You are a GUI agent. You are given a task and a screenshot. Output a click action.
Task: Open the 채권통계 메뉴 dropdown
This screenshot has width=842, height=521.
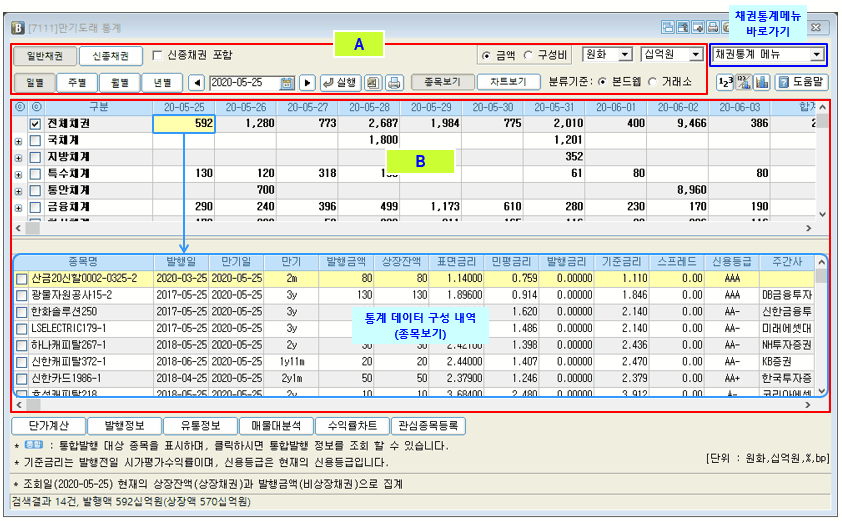[x=817, y=55]
